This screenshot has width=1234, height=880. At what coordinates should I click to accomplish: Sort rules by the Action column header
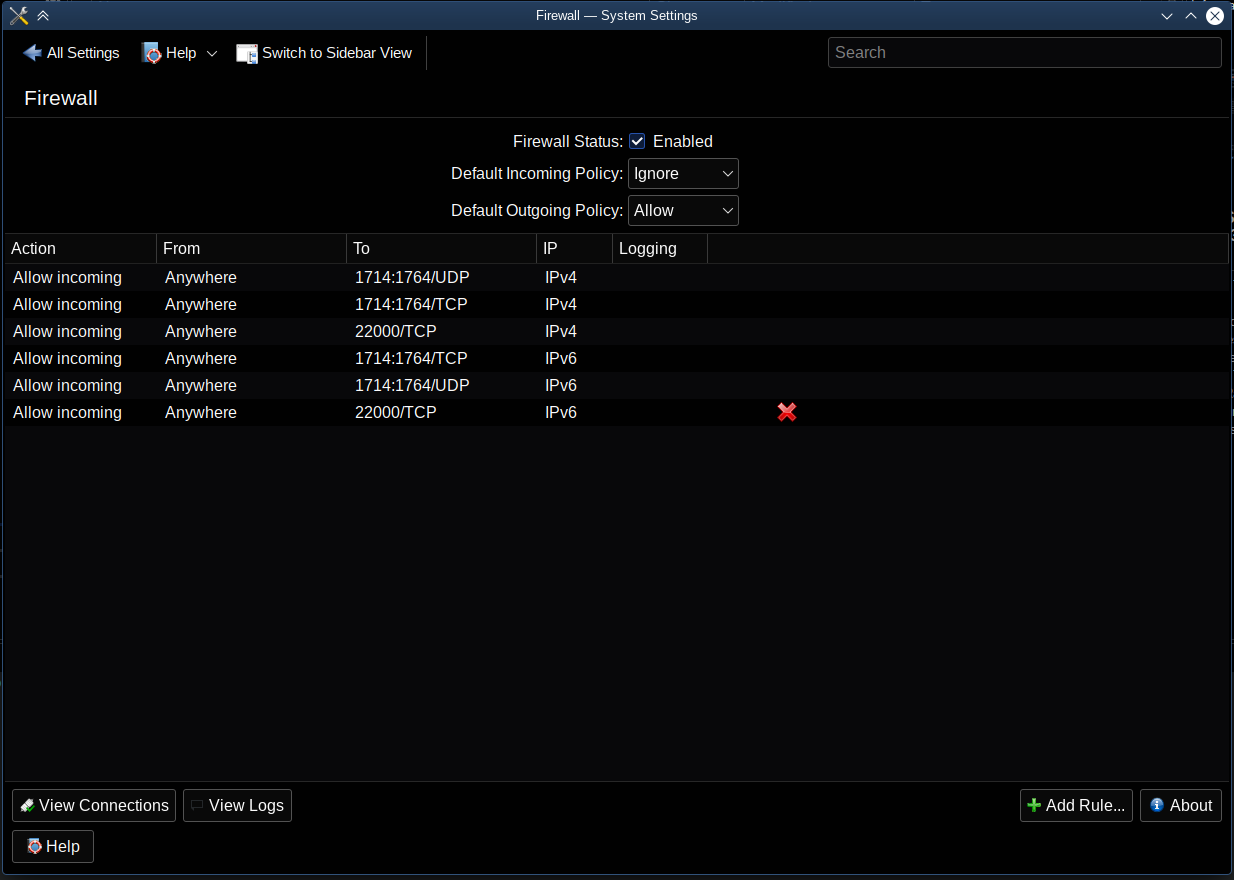[x=80, y=248]
